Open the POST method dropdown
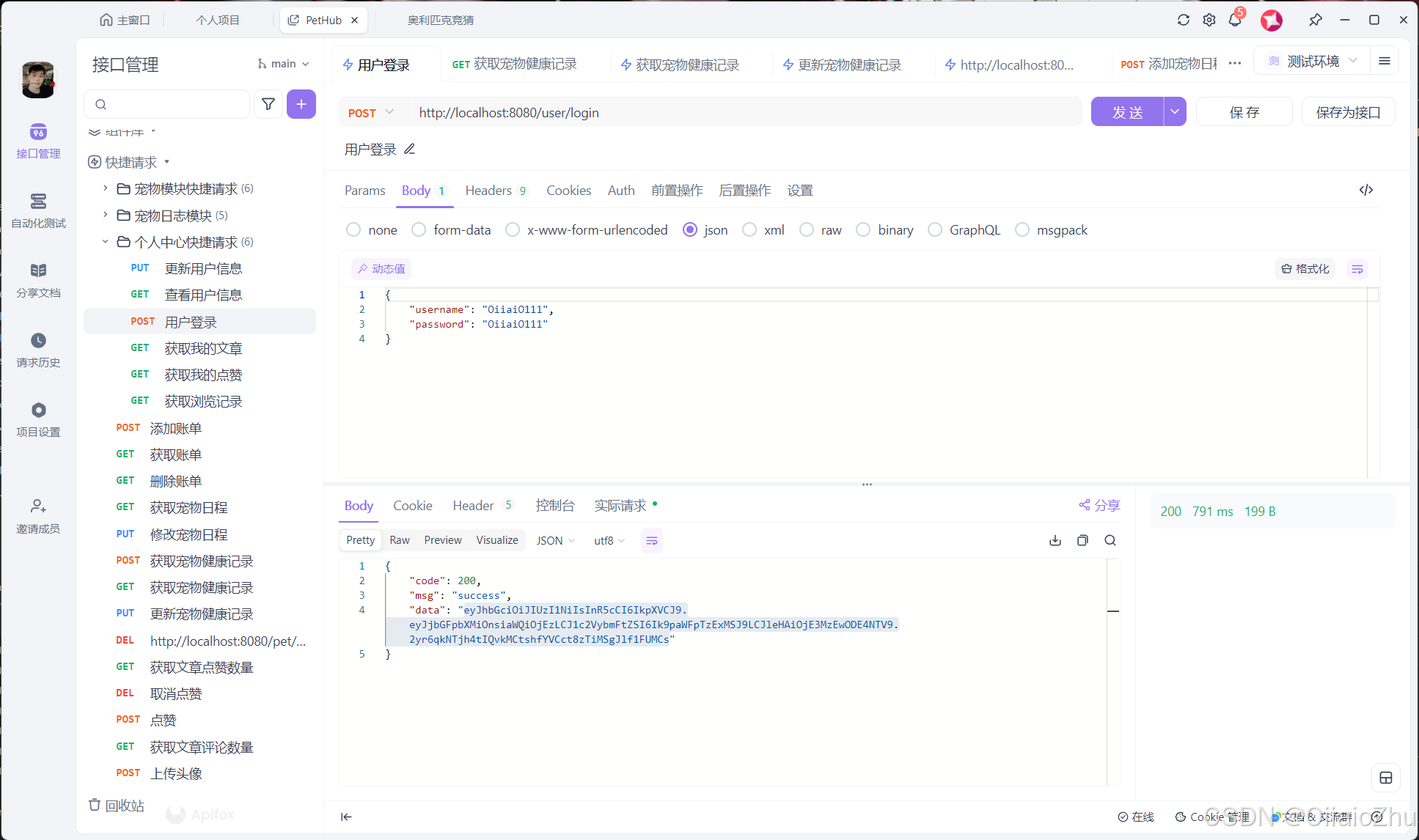 tap(370, 112)
